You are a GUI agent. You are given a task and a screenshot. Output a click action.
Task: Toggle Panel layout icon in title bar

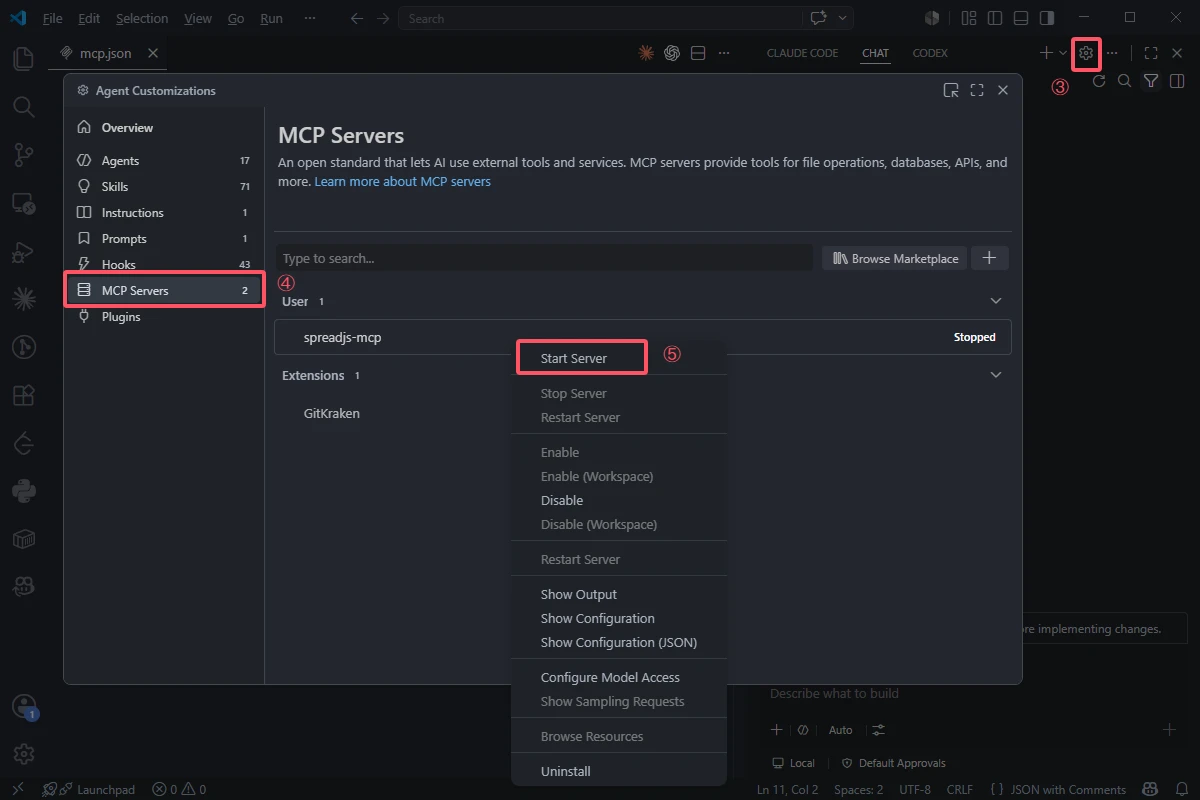(x=1020, y=18)
